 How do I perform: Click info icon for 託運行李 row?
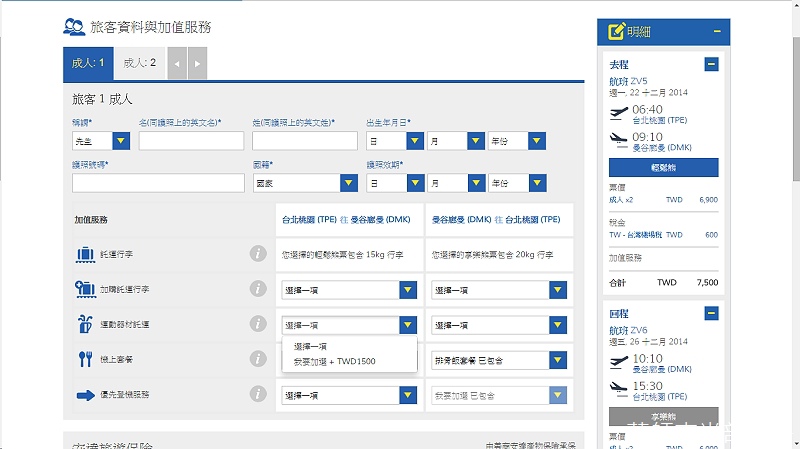(x=258, y=254)
